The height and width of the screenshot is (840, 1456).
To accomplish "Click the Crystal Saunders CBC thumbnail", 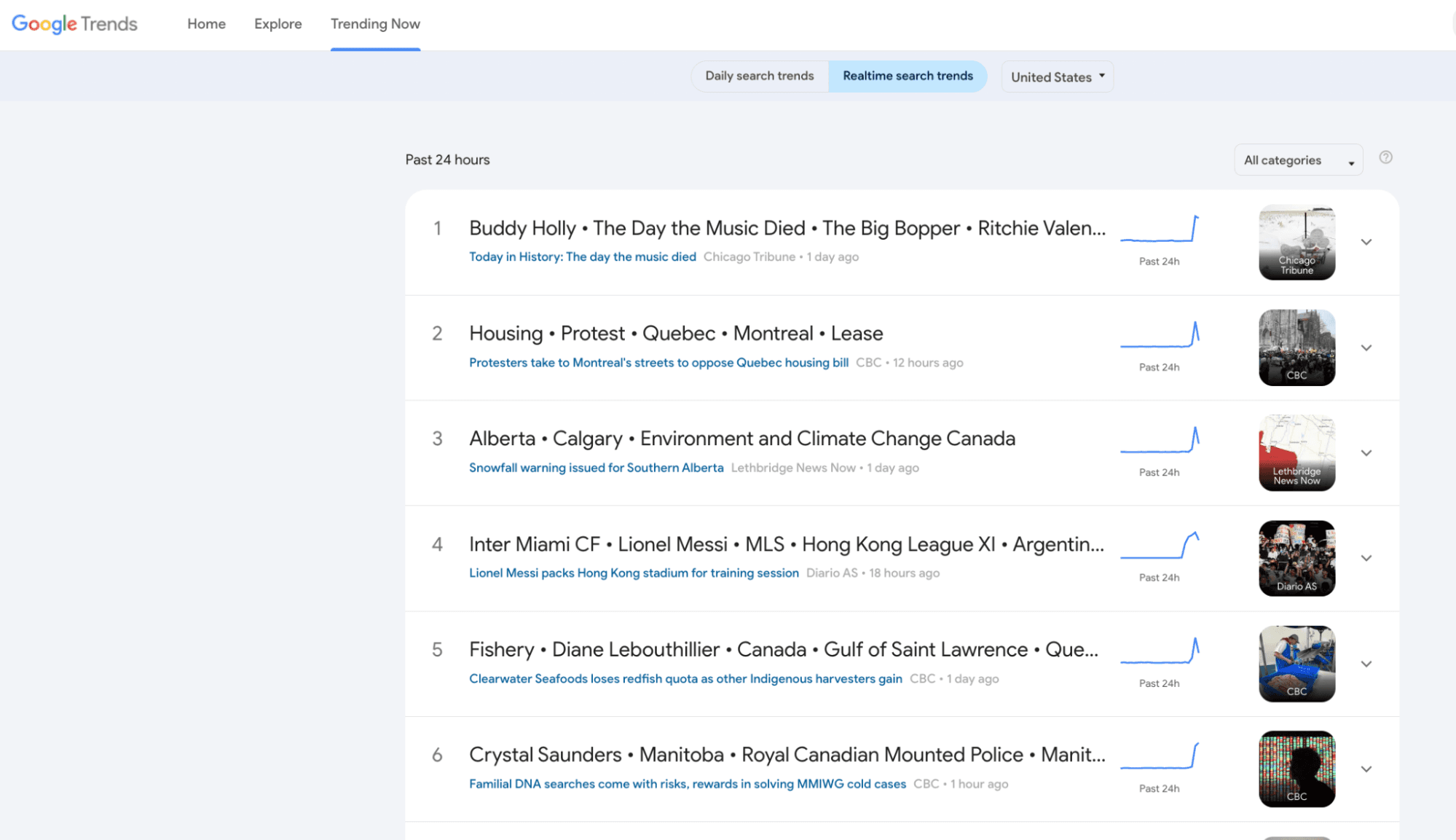I will coord(1296,769).
